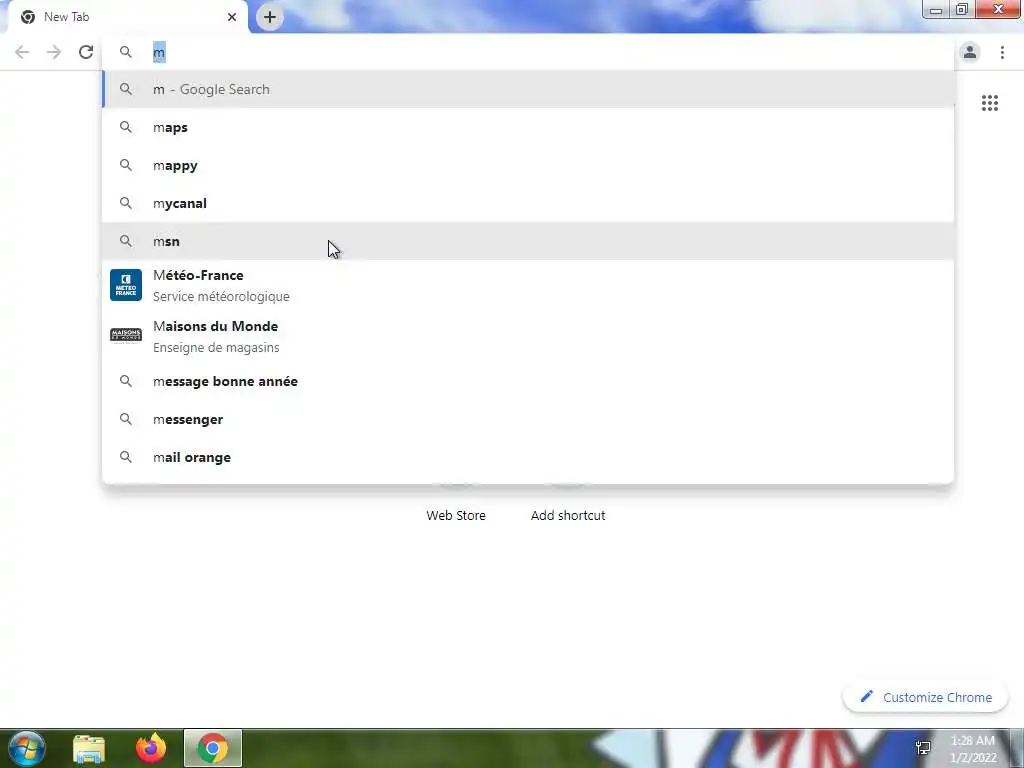Click the browser forward arrow

[x=54, y=52]
